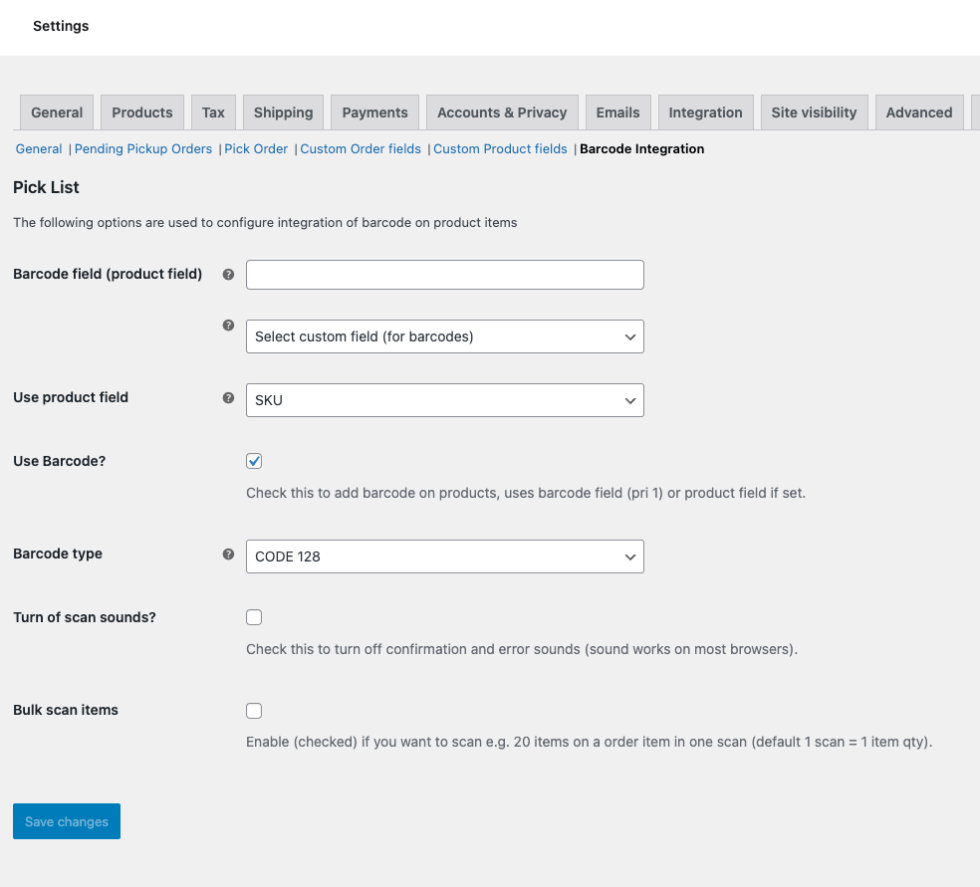
Task: Expand the Use product field SKU dropdown
Action: [444, 400]
